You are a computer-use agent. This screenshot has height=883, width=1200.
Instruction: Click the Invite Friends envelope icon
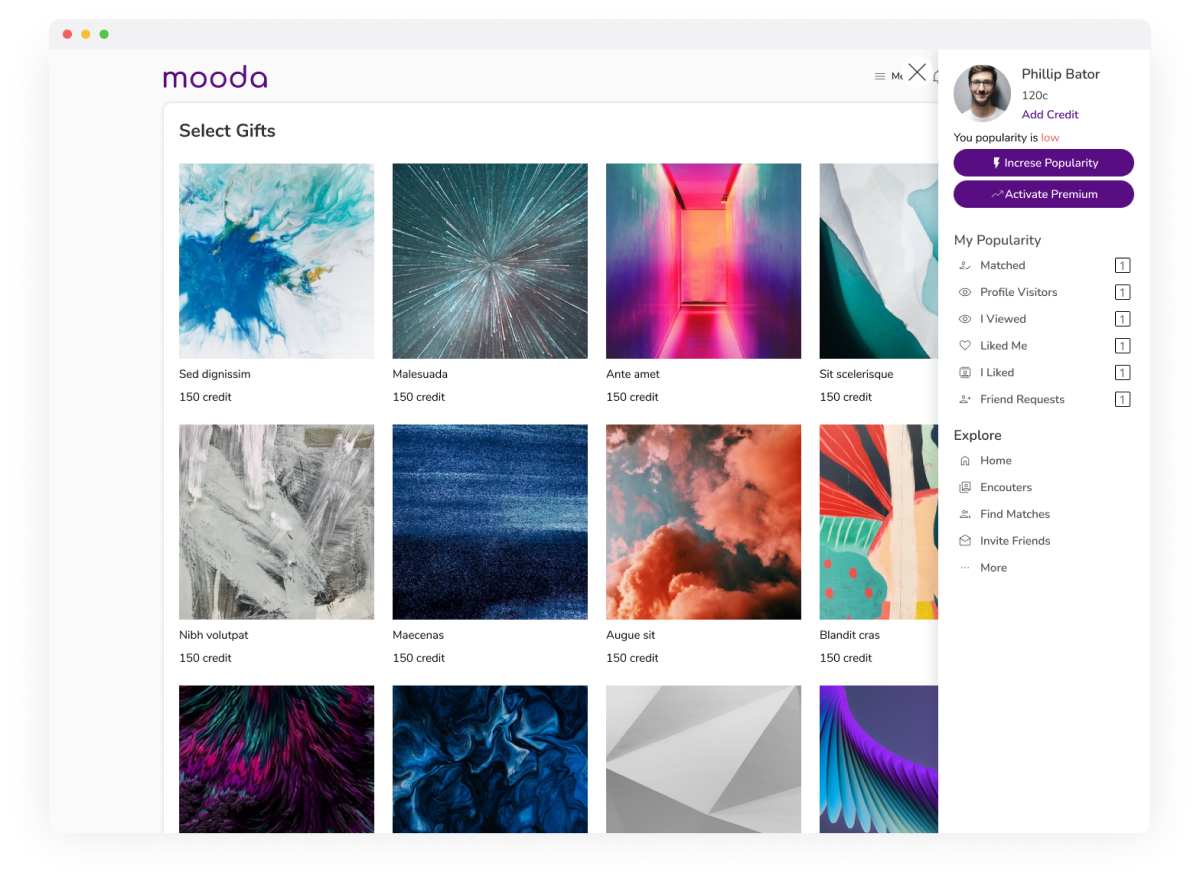coord(965,541)
